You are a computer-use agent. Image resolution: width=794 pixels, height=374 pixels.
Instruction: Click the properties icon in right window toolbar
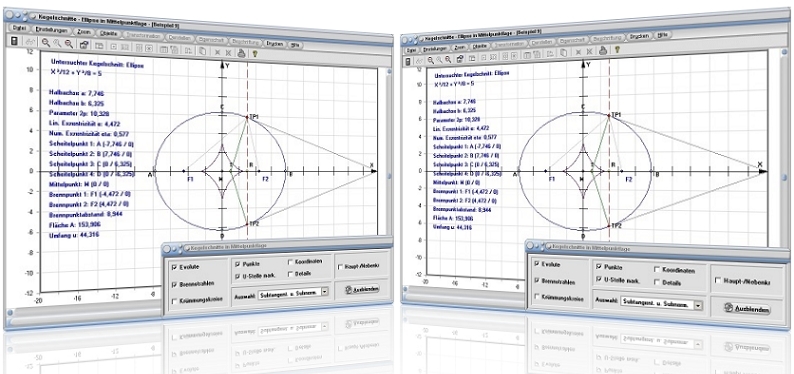[459, 58]
